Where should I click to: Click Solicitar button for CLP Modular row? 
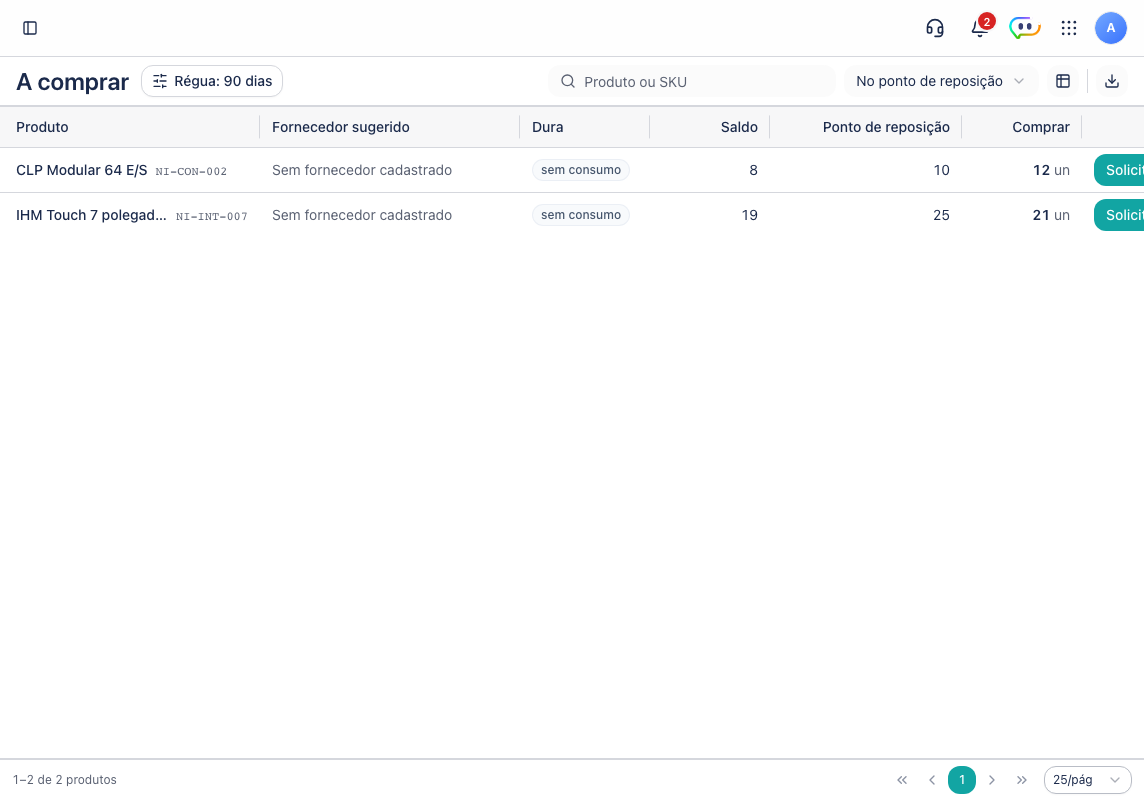pos(1119,170)
